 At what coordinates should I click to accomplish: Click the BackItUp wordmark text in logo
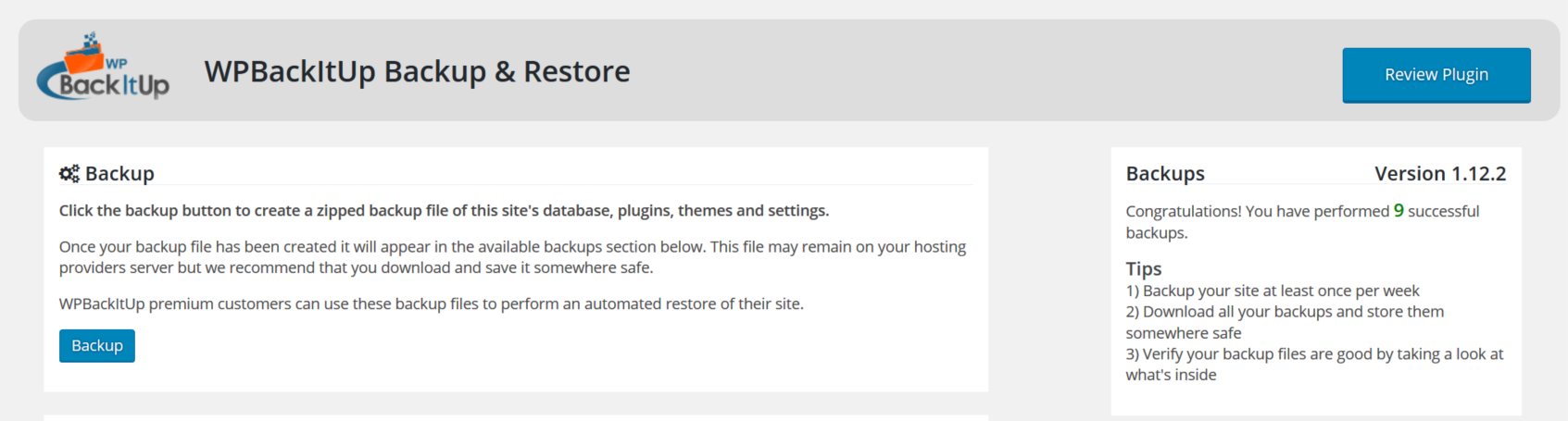coord(114,85)
